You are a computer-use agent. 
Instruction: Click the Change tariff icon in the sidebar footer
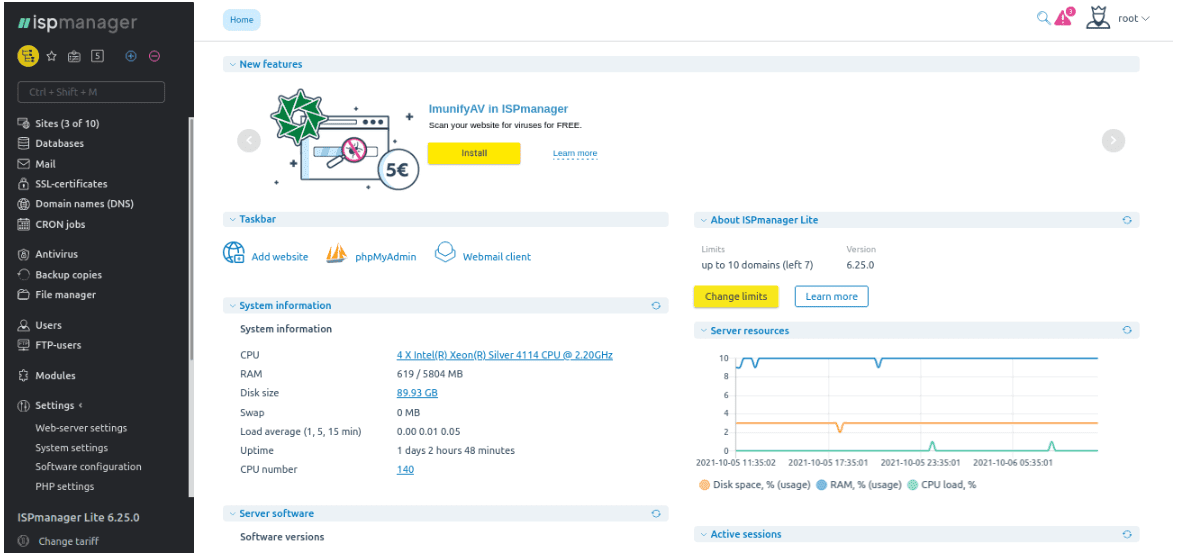coord(23,541)
